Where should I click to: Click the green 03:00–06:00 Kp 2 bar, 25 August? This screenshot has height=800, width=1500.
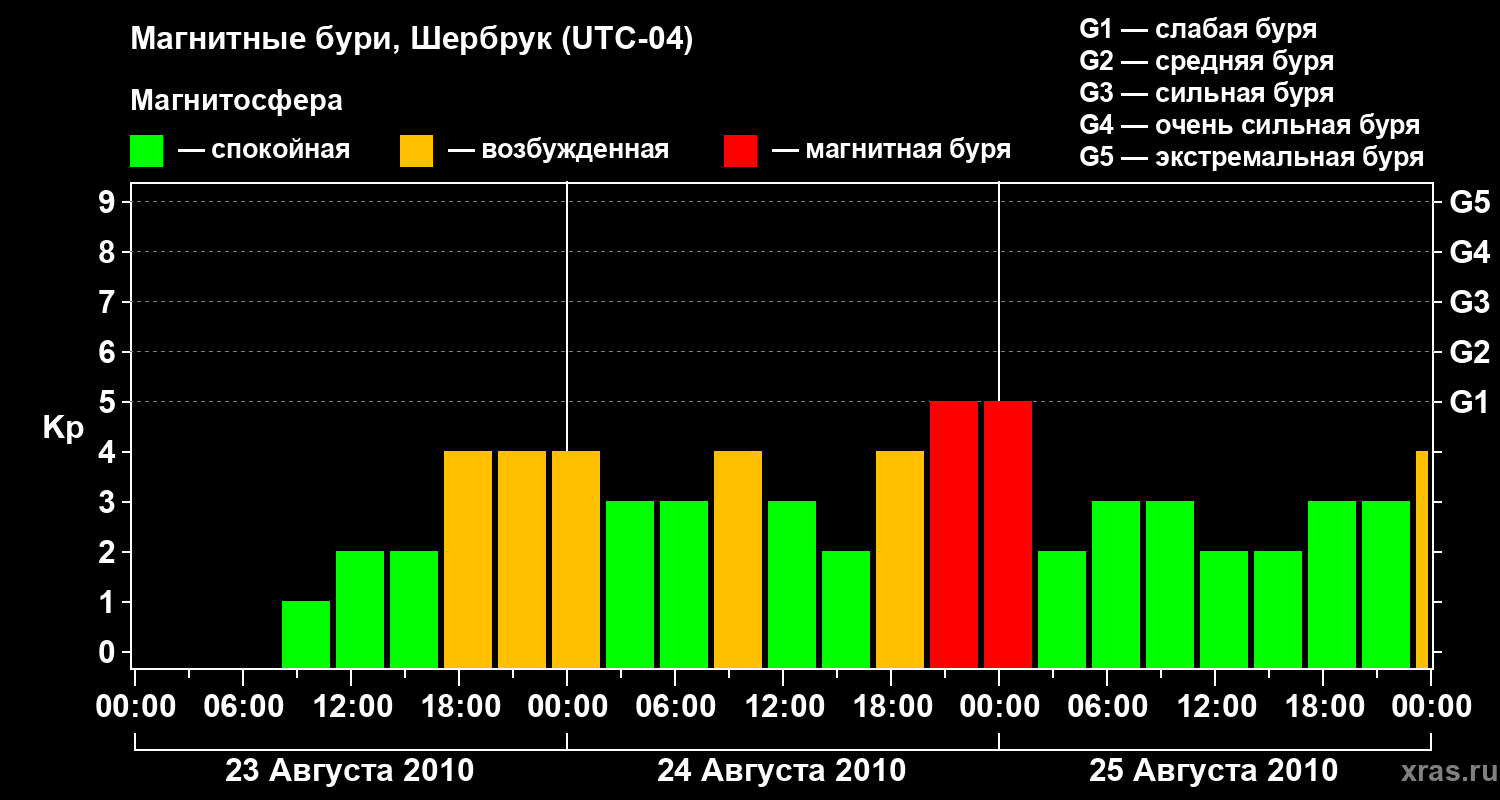point(1062,609)
